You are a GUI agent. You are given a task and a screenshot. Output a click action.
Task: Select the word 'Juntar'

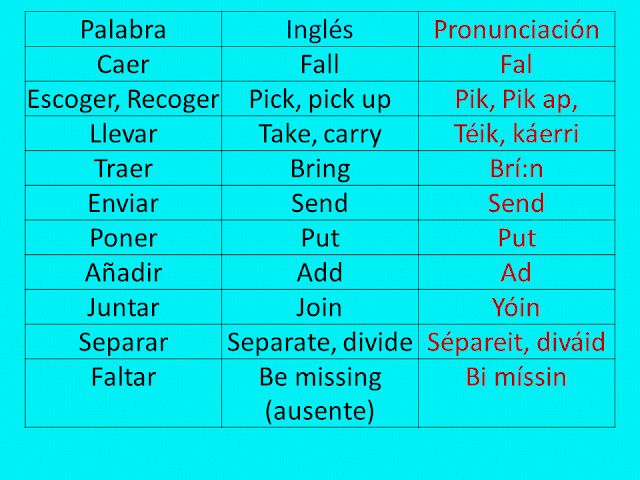tap(123, 307)
